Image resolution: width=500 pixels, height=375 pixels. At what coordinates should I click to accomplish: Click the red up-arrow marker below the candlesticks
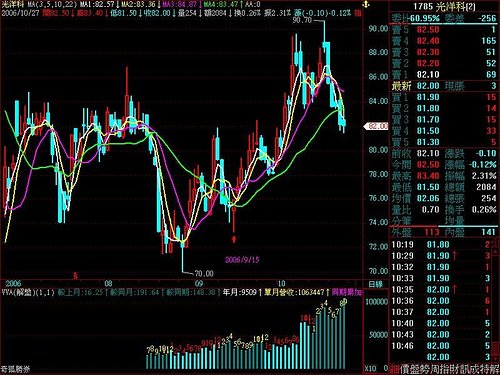tap(234, 239)
